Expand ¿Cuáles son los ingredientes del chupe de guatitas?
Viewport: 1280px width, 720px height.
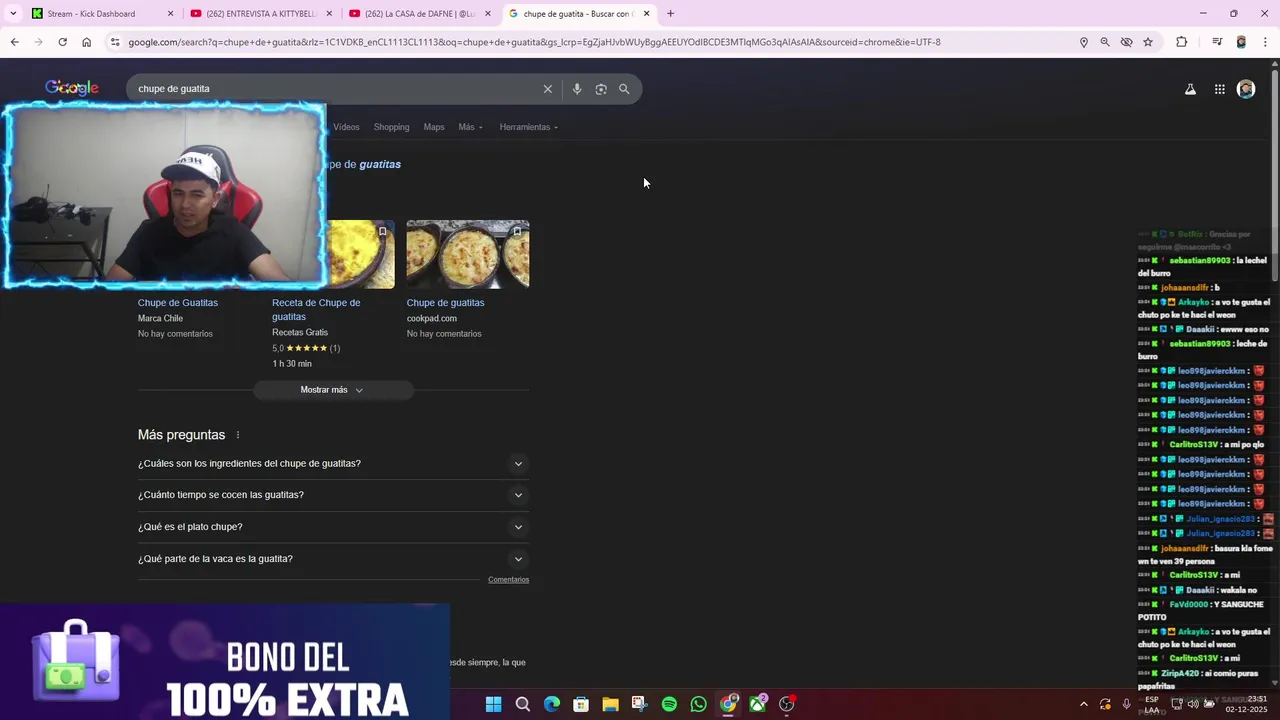tap(333, 464)
